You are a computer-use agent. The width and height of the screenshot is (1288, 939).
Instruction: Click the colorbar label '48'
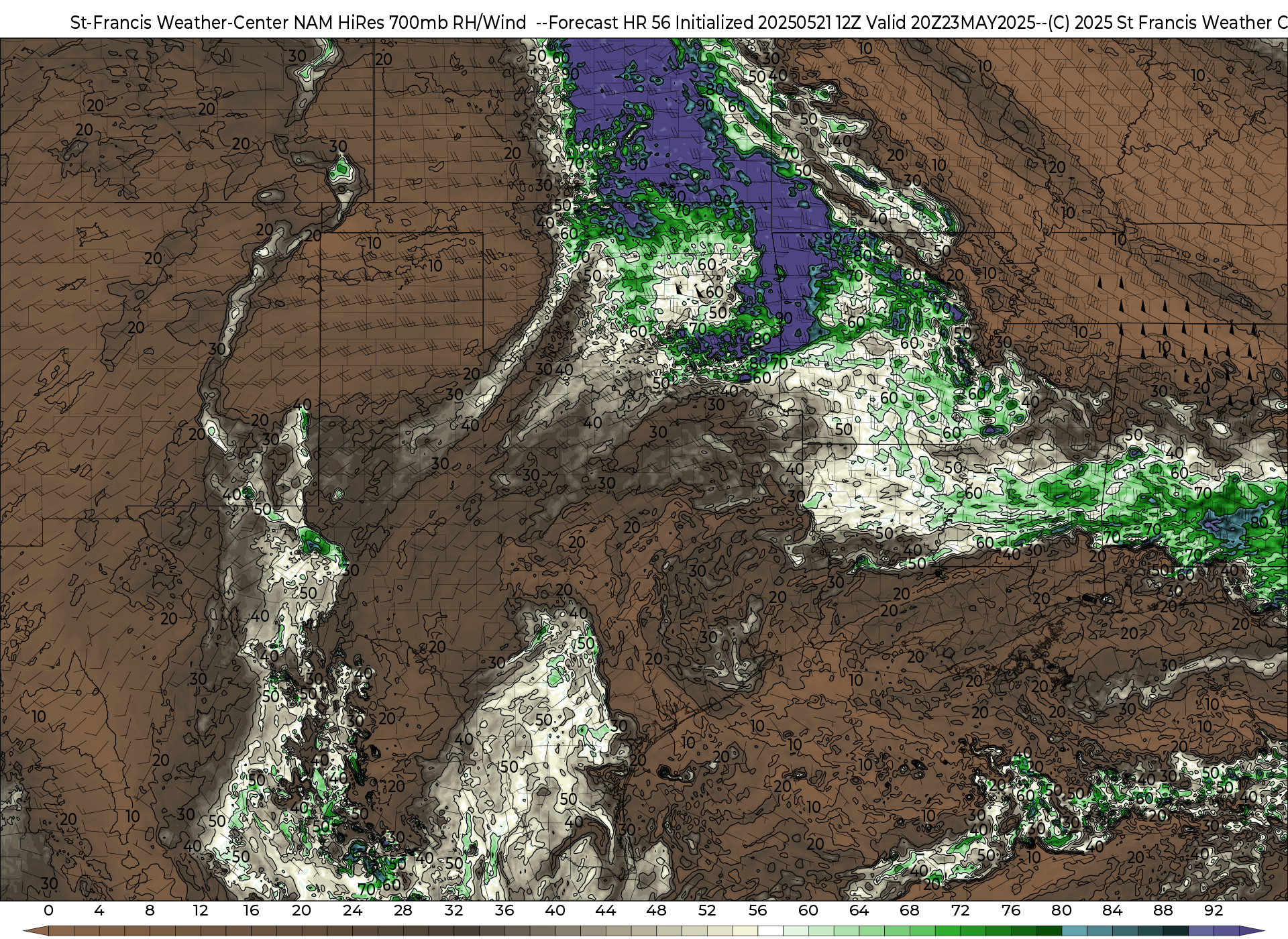(657, 910)
